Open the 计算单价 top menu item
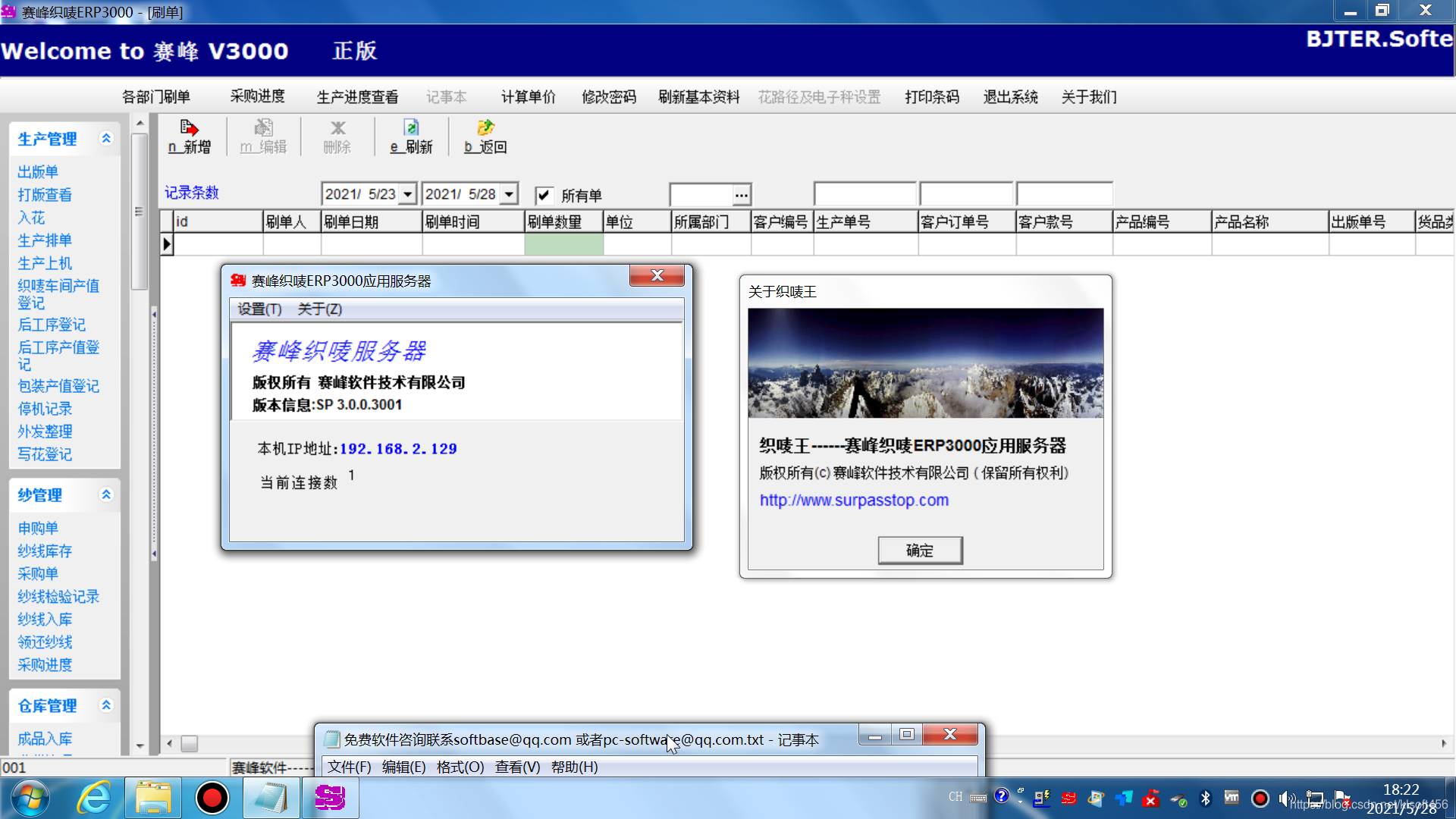Screen dimensions: 1456x819 pyautogui.click(x=528, y=97)
